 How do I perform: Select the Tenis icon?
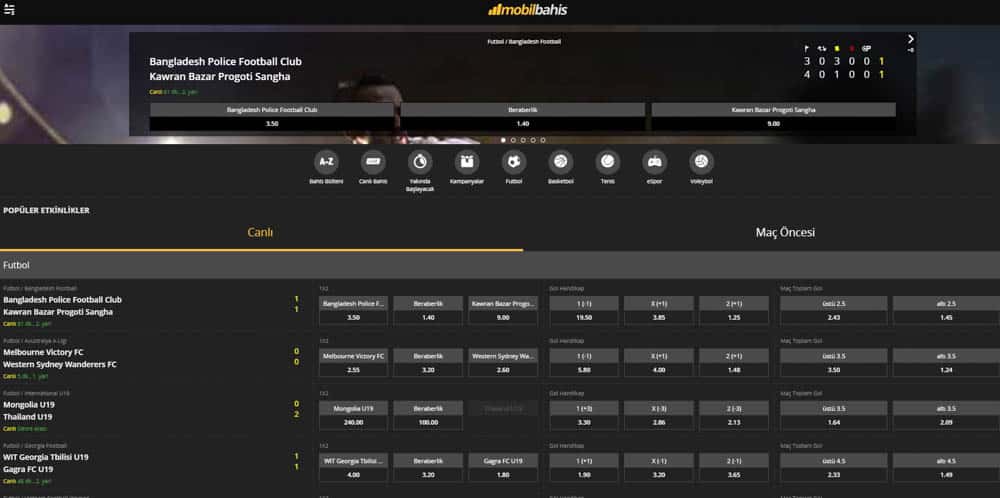click(x=608, y=162)
